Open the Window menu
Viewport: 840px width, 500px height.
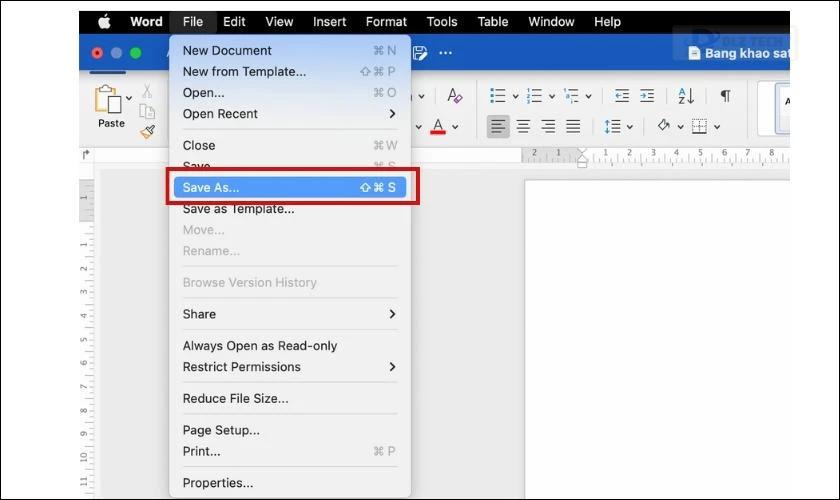tap(551, 22)
